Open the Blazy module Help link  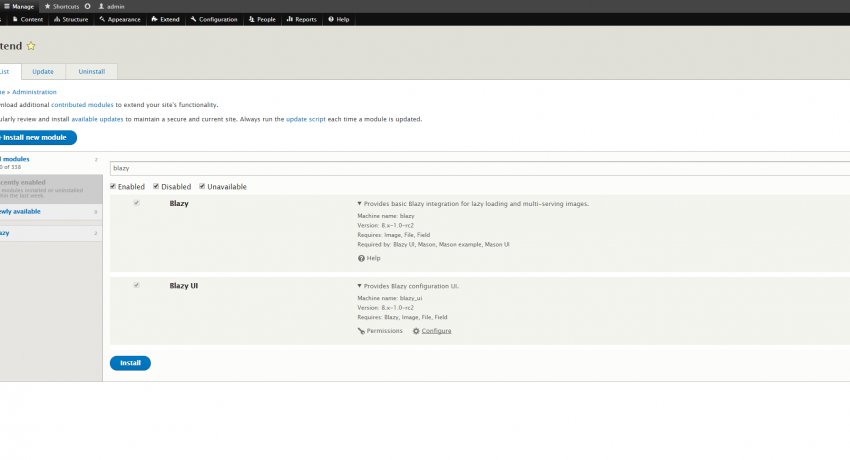click(x=369, y=258)
